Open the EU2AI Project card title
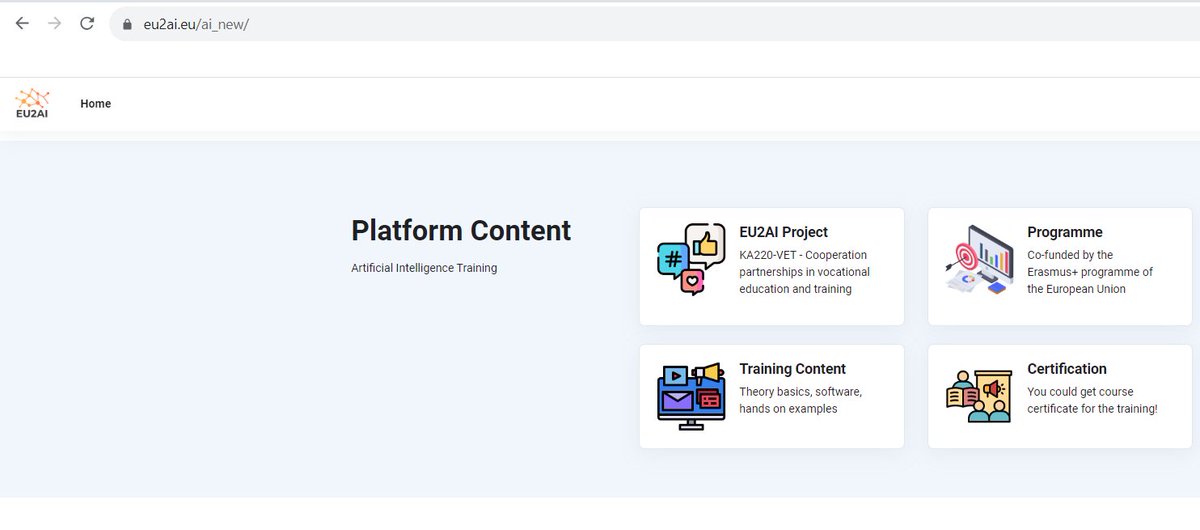This screenshot has width=1200, height=530. (x=784, y=232)
